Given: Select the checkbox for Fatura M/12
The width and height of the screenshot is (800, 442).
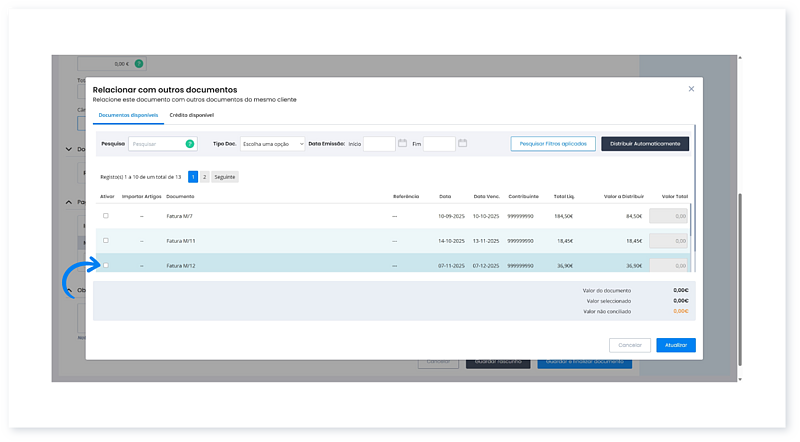Looking at the screenshot, I should tap(106, 265).
